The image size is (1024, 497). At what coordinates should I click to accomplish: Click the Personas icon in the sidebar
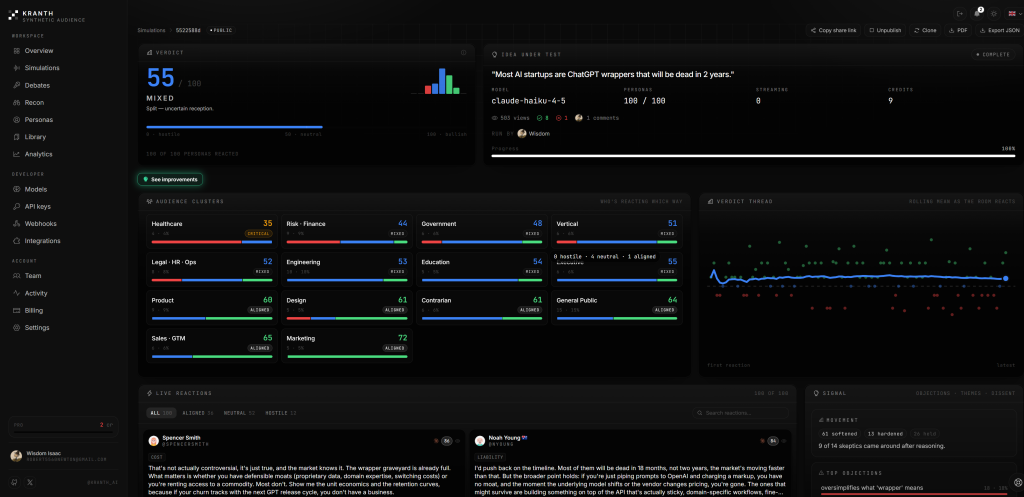coord(16,120)
